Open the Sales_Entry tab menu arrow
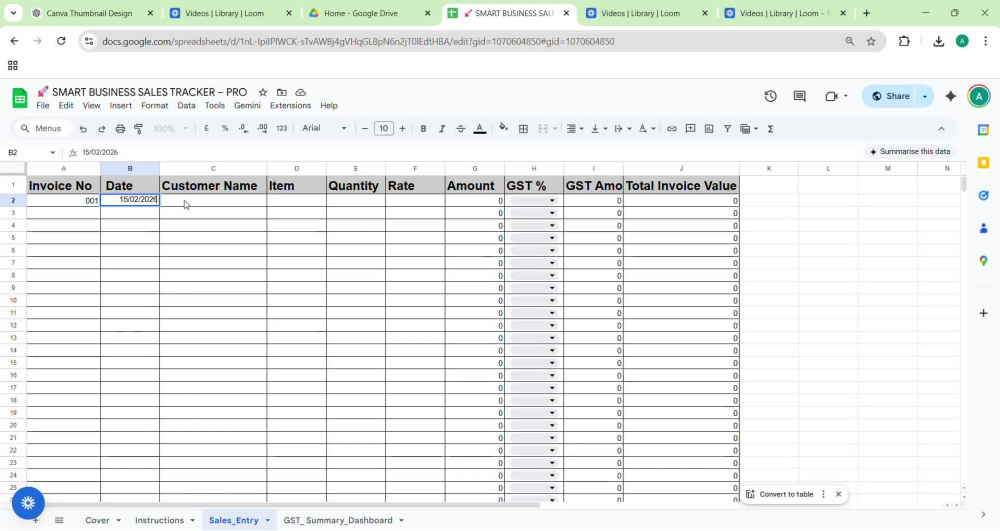1000x531 pixels. tap(267, 521)
